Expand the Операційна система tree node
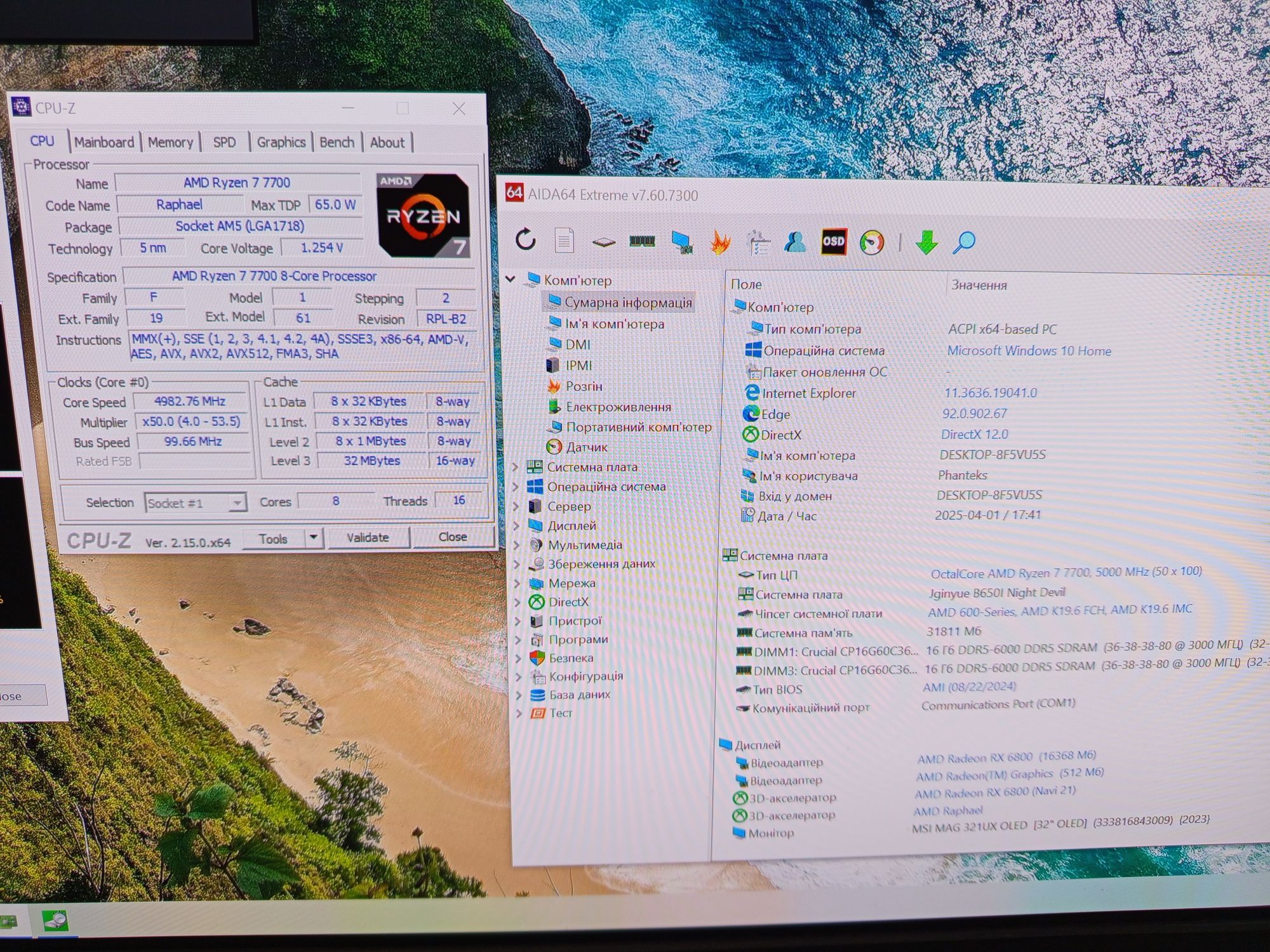This screenshot has height=952, width=1270. [x=516, y=487]
